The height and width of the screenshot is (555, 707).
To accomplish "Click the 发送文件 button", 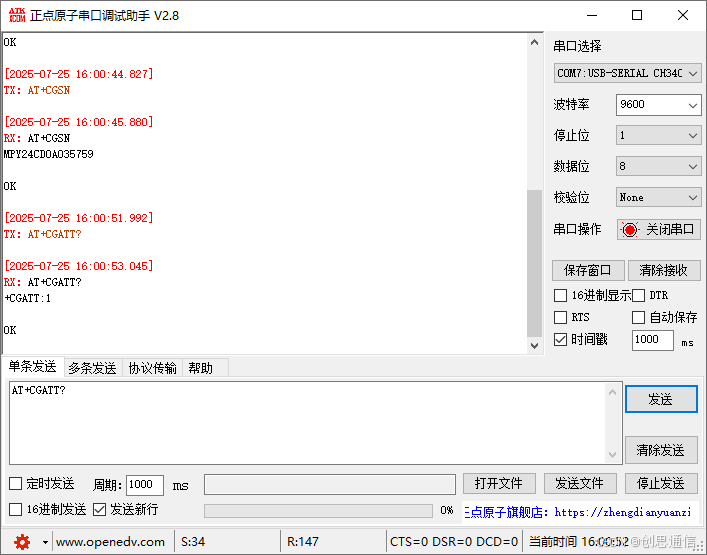I will [580, 484].
